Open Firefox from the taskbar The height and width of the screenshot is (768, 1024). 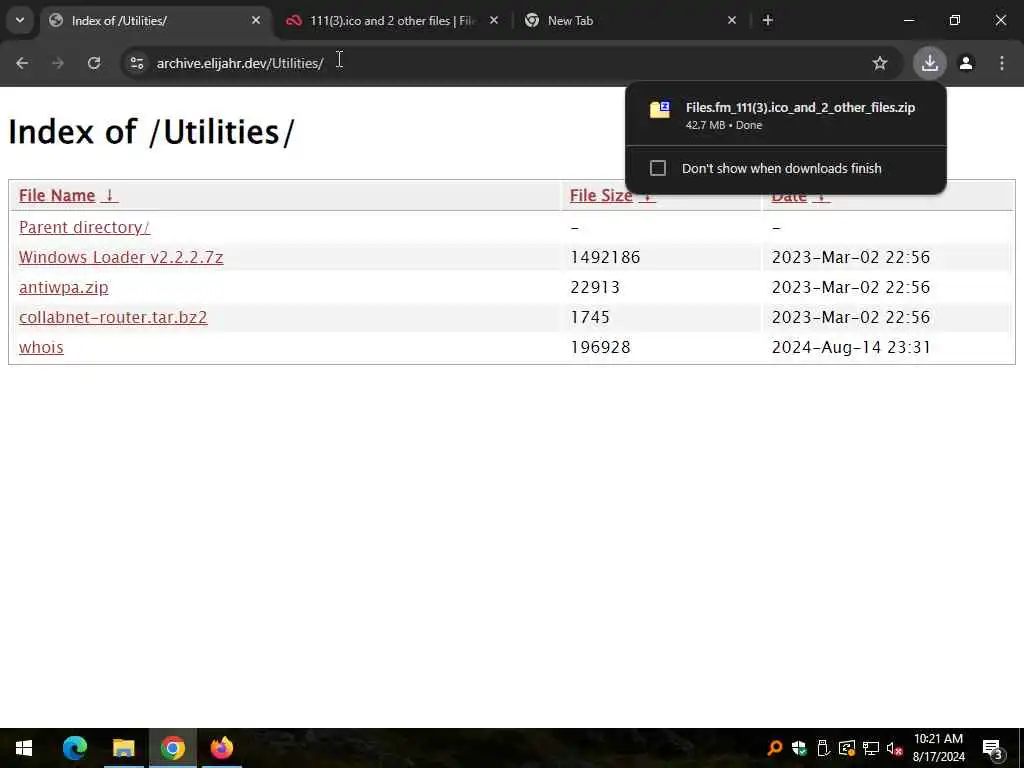coord(221,748)
